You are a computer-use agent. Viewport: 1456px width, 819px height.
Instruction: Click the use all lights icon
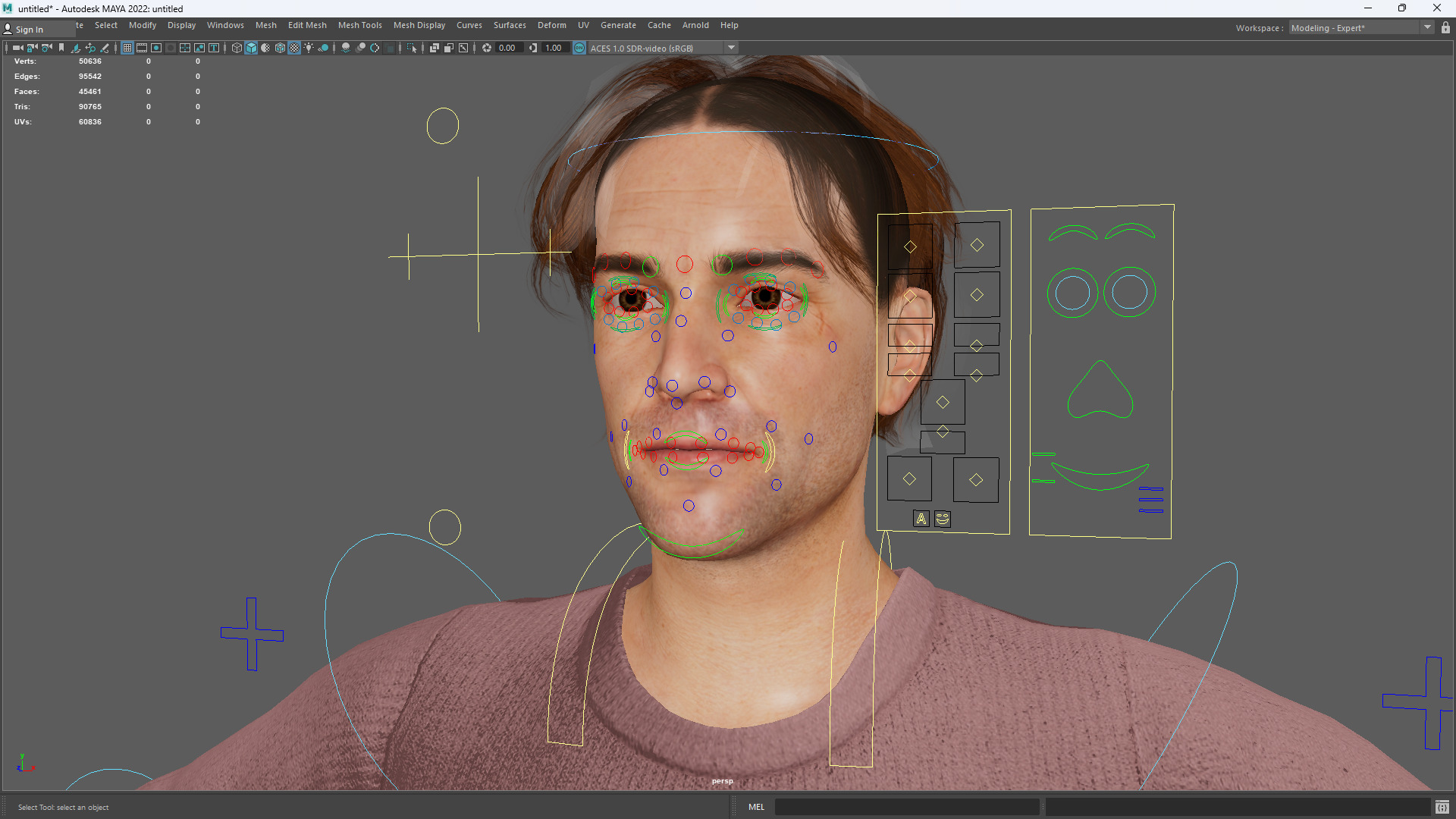point(309,48)
